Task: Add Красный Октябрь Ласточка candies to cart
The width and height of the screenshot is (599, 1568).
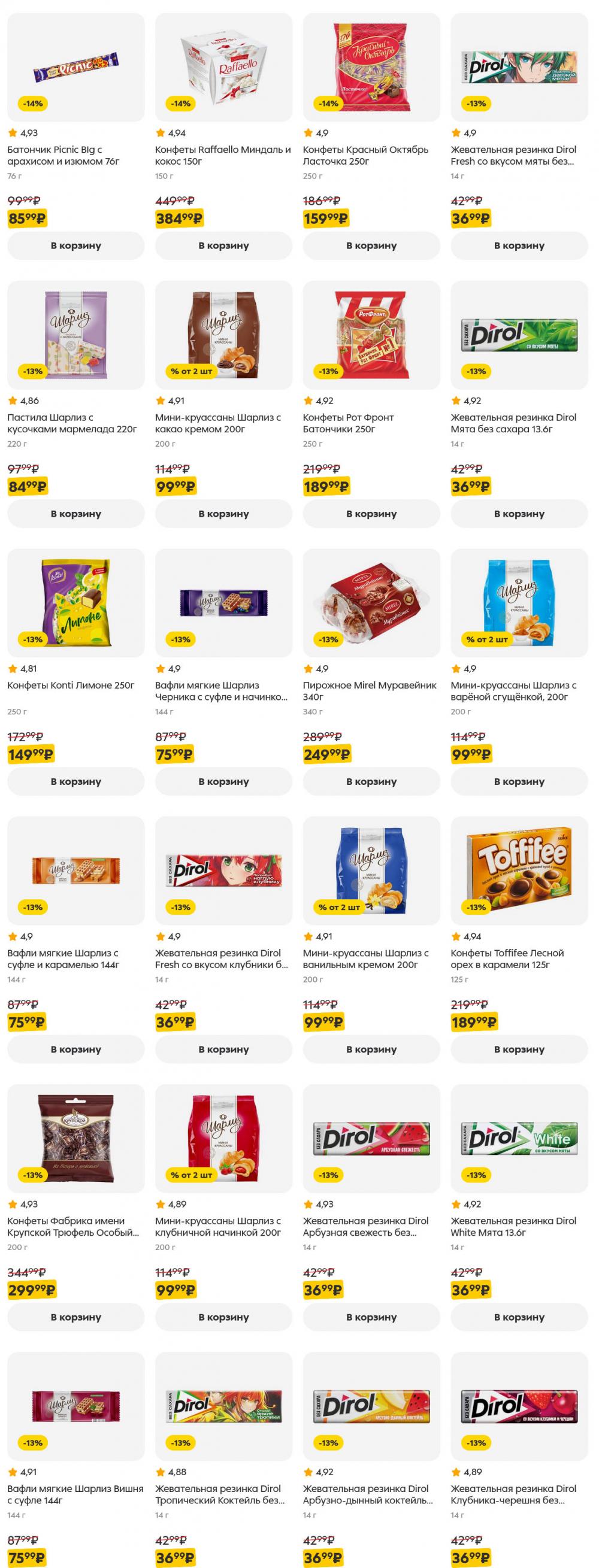Action: [371, 246]
